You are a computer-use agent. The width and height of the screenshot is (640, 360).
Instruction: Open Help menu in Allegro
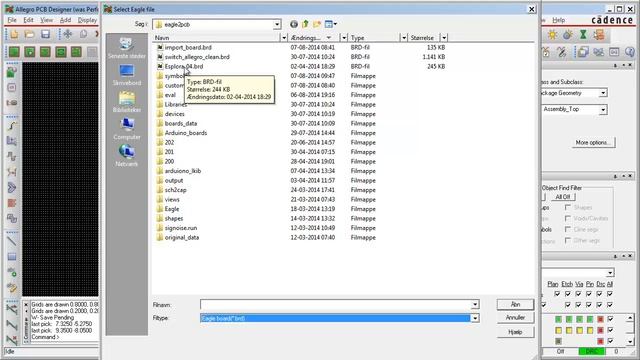tap(558, 20)
